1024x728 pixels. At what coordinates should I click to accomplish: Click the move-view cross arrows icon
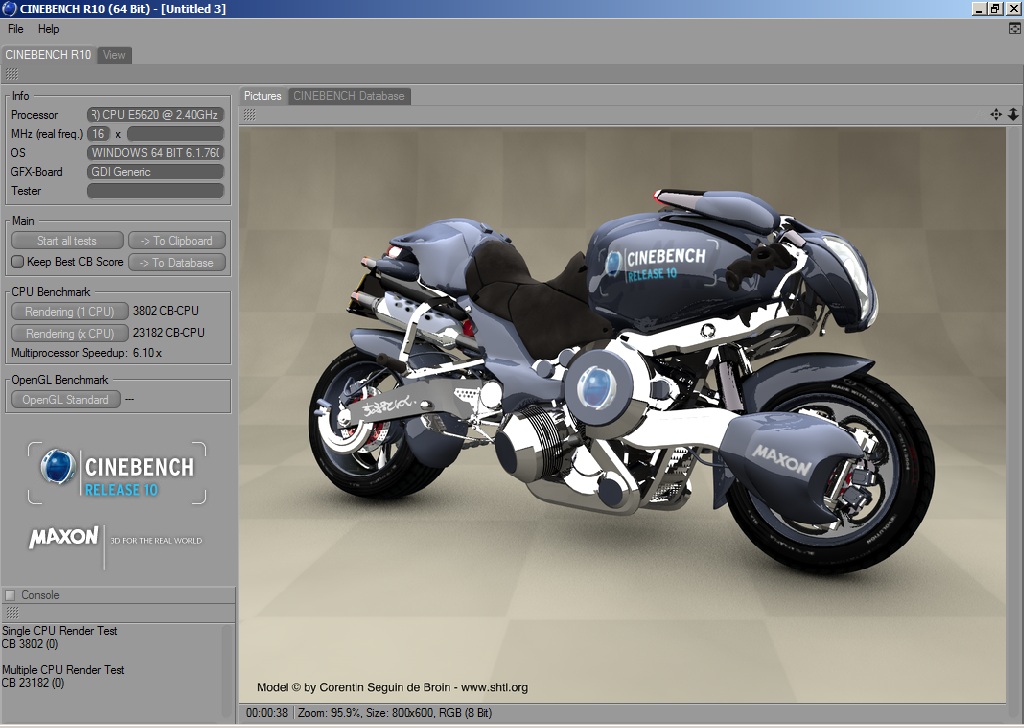[996, 114]
